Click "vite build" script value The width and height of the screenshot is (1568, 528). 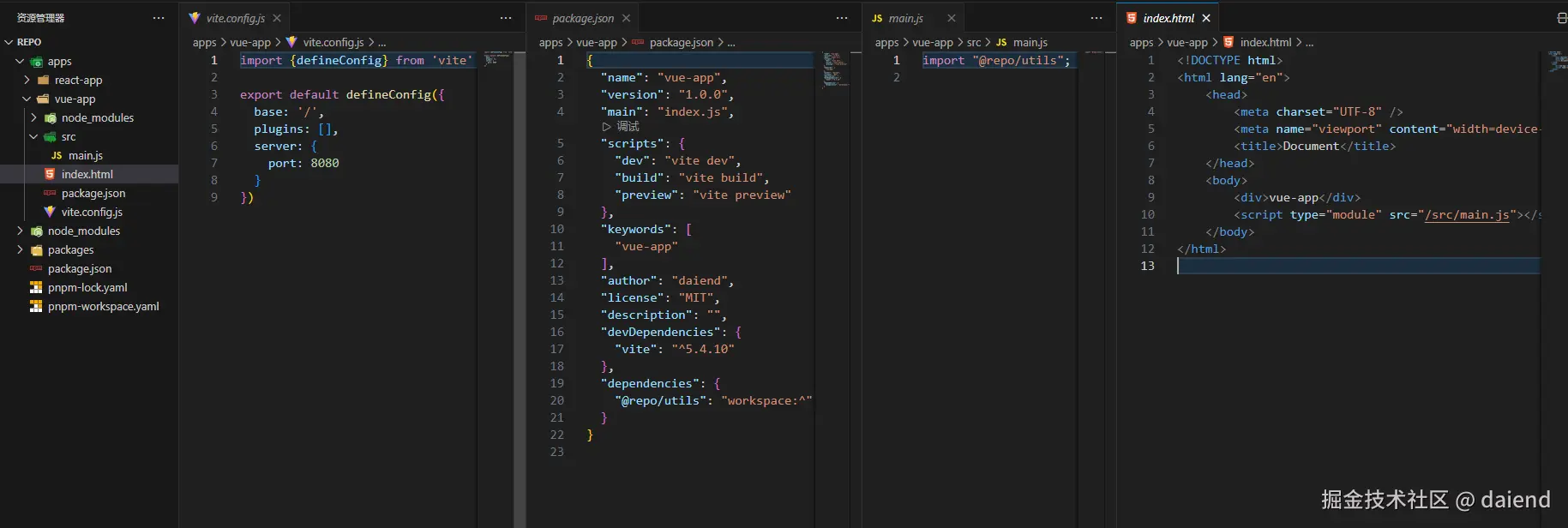point(720,177)
